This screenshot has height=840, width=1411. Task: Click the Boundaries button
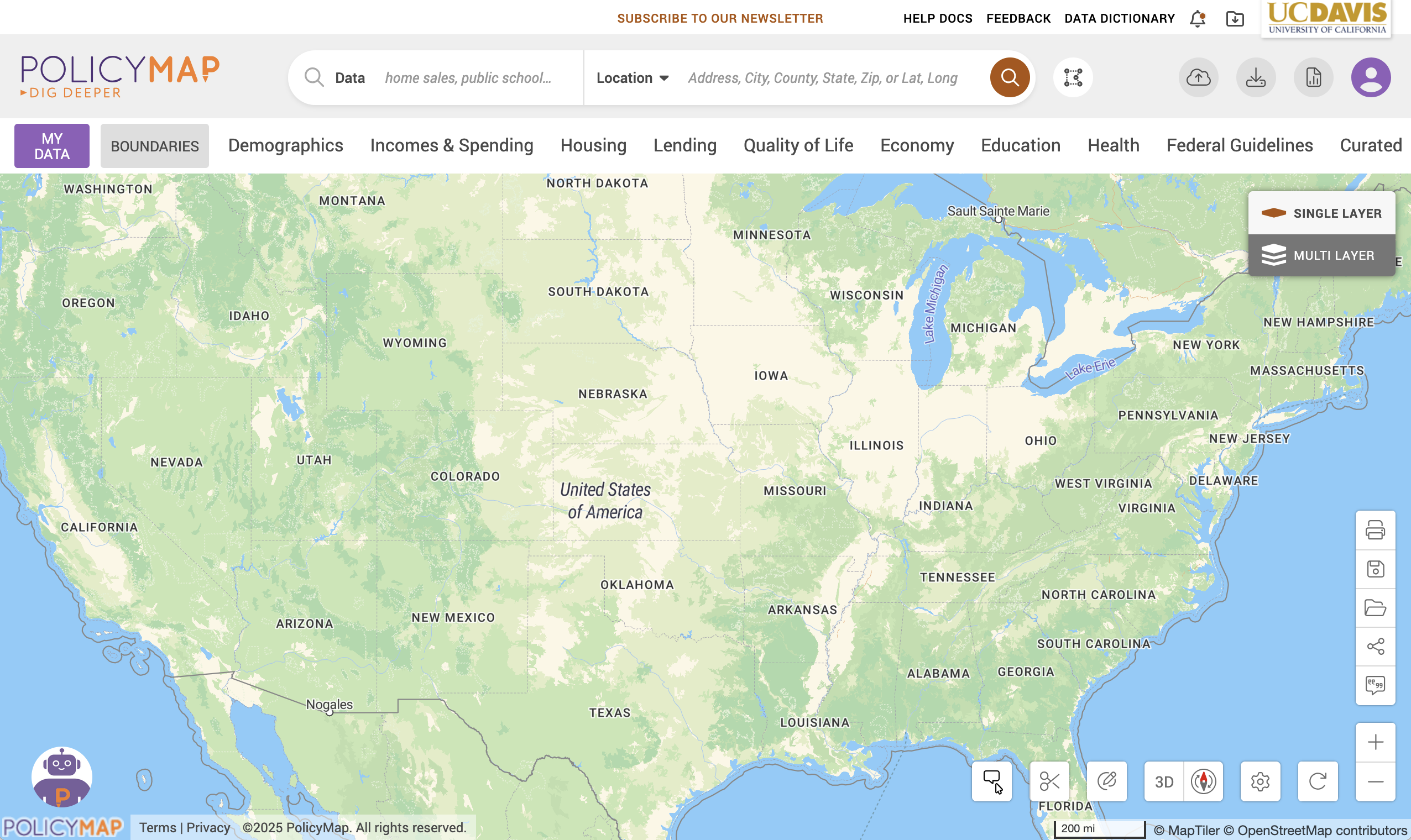(x=155, y=146)
